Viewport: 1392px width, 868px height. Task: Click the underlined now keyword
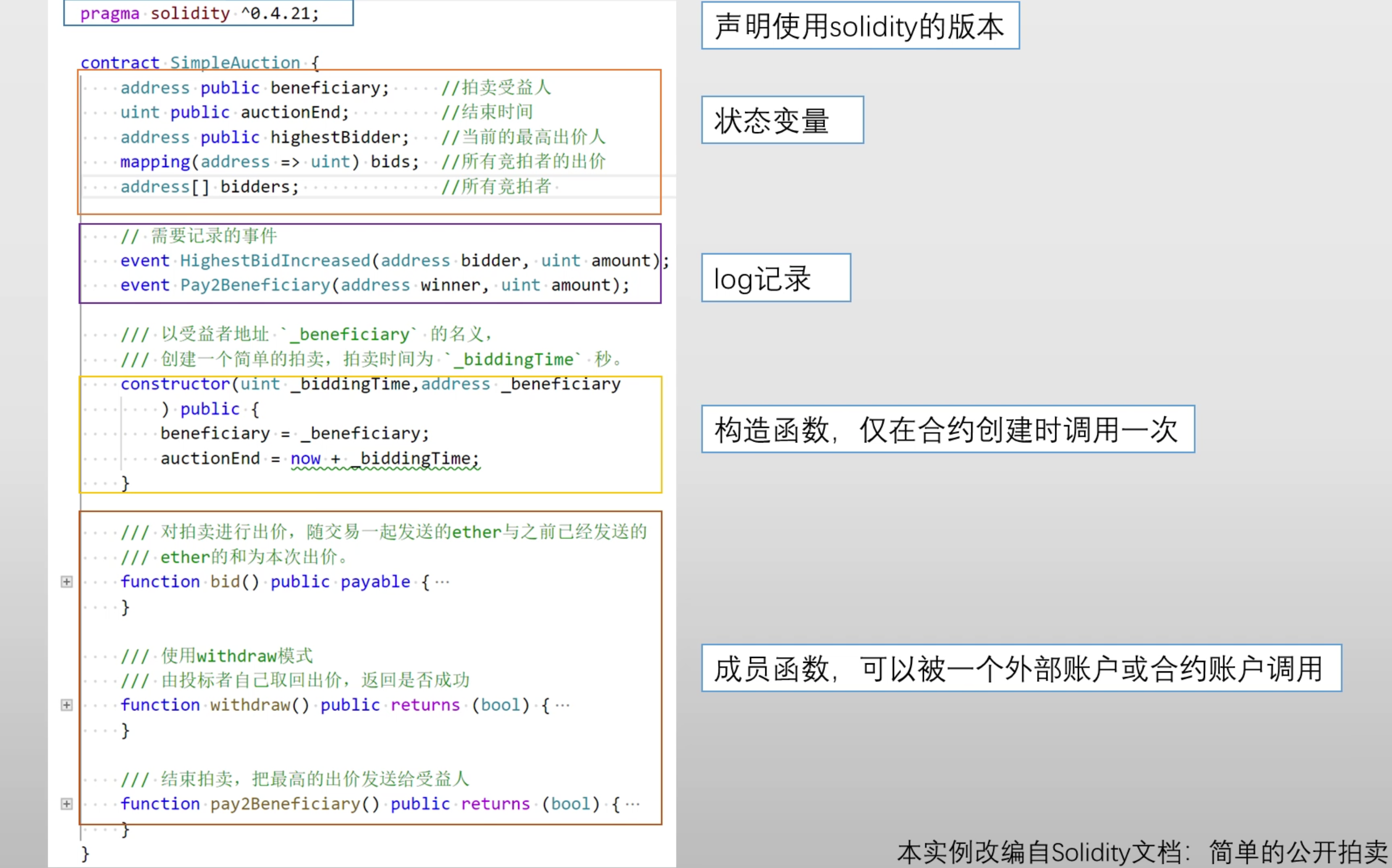coord(305,458)
